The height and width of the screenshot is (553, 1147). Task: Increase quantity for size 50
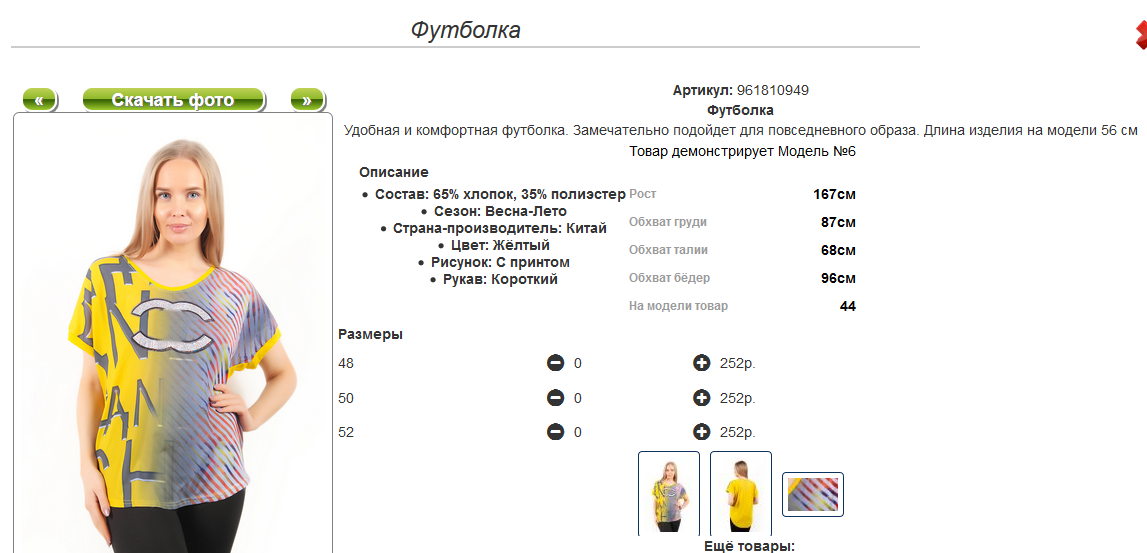pos(702,398)
